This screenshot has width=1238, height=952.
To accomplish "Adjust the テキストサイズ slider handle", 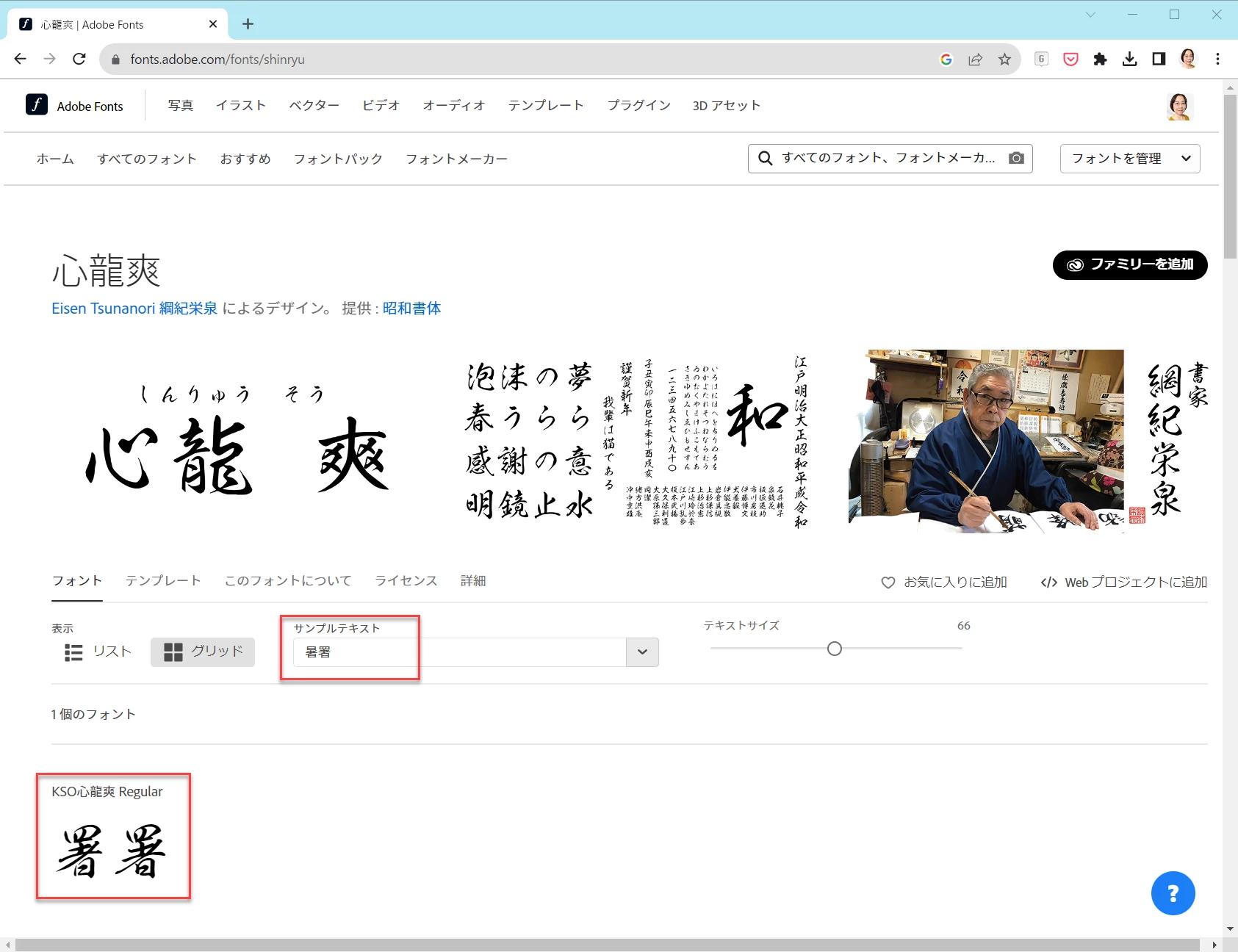I will coord(834,649).
